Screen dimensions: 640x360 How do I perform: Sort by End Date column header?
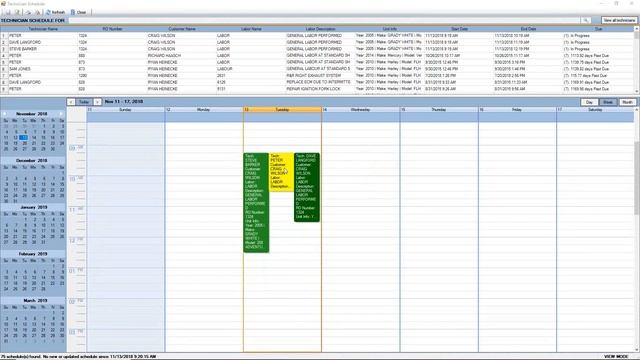(x=529, y=29)
